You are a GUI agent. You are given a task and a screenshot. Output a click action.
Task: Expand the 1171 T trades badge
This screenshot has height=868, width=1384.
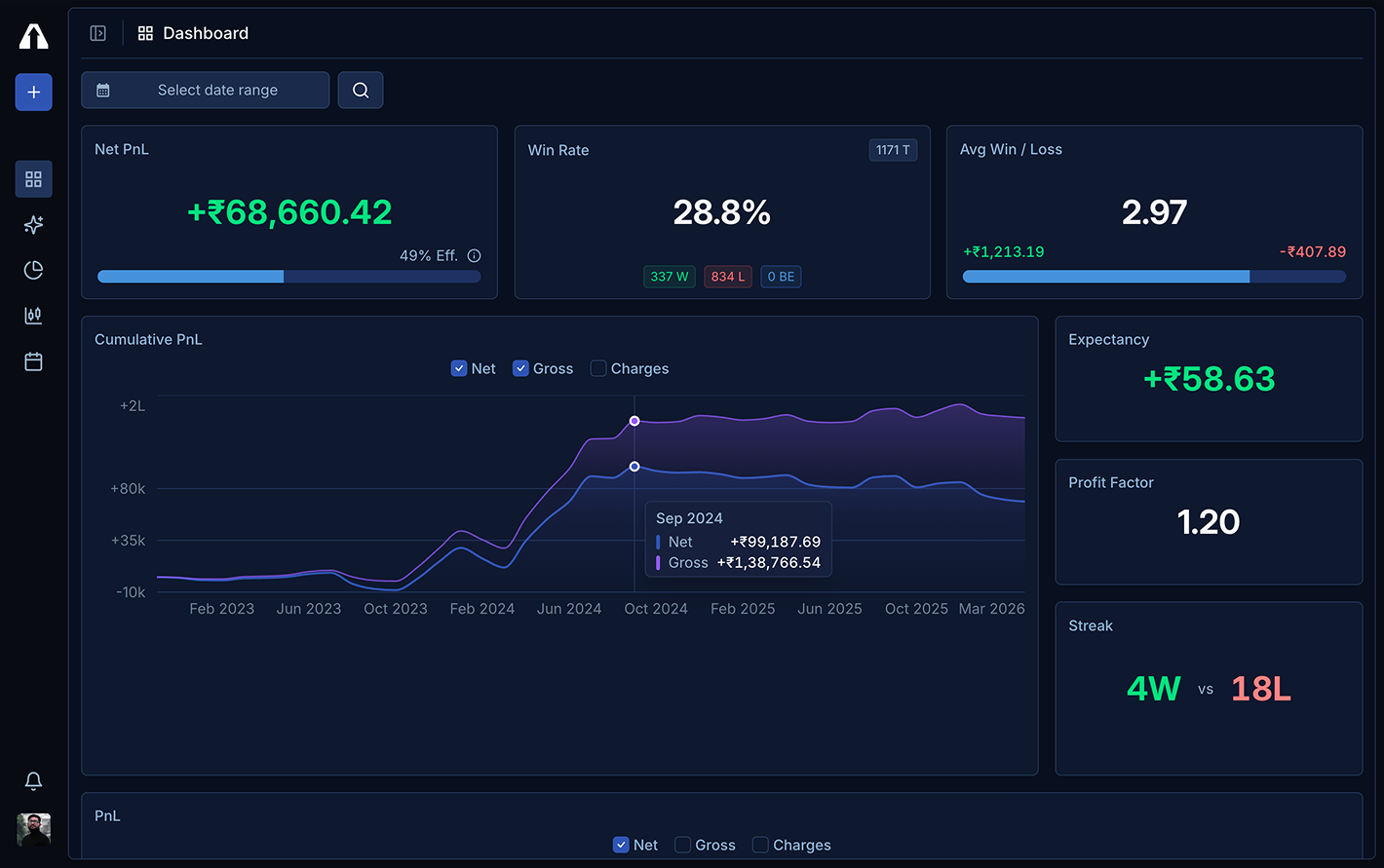pos(892,149)
